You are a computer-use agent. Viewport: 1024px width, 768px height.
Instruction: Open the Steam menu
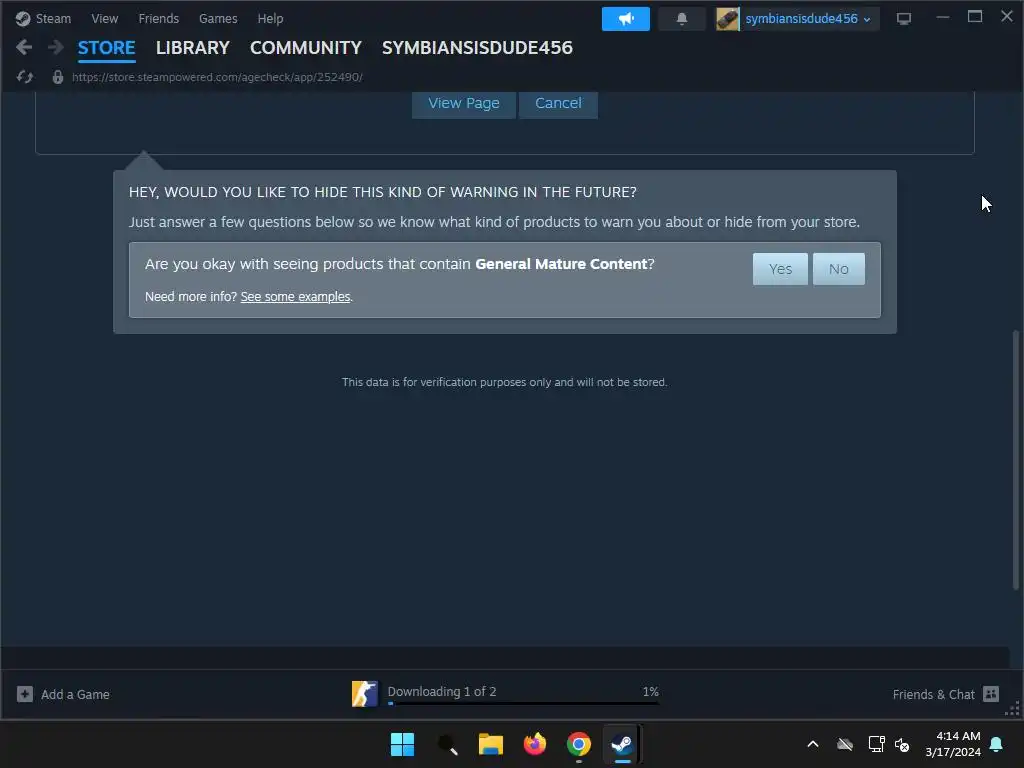53,18
